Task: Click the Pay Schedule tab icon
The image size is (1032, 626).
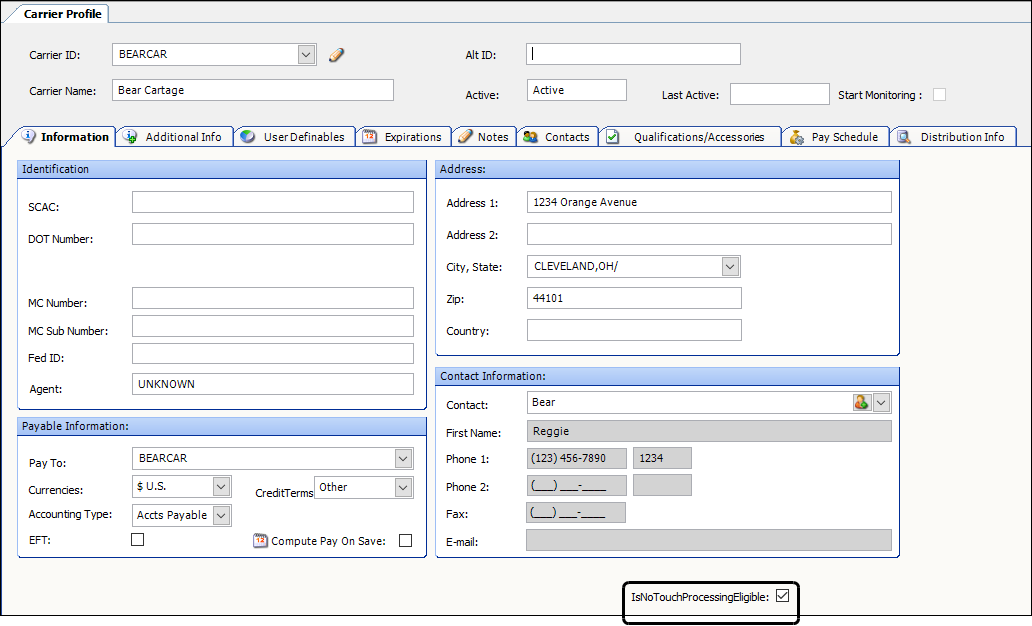Action: pyautogui.click(x=796, y=137)
